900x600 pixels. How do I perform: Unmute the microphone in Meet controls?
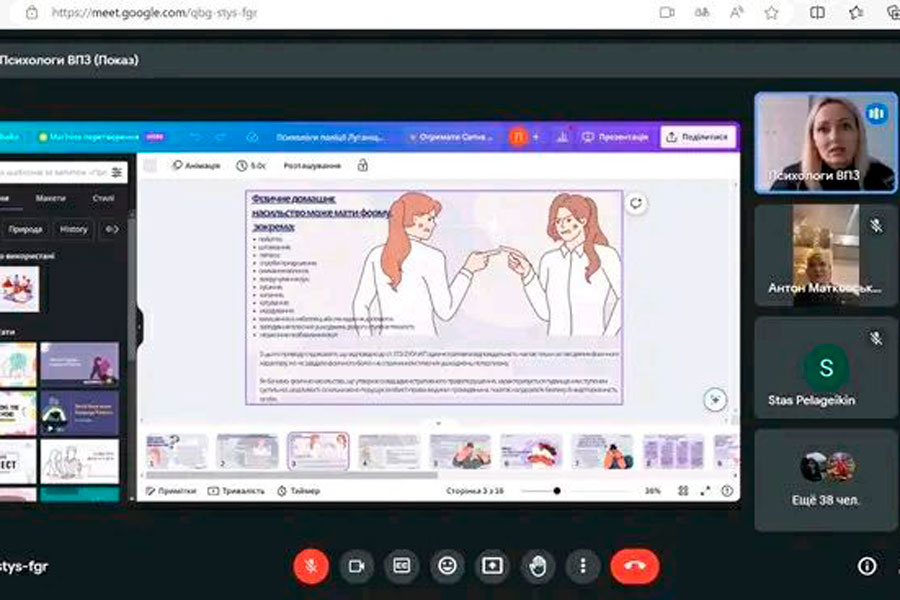pyautogui.click(x=311, y=566)
